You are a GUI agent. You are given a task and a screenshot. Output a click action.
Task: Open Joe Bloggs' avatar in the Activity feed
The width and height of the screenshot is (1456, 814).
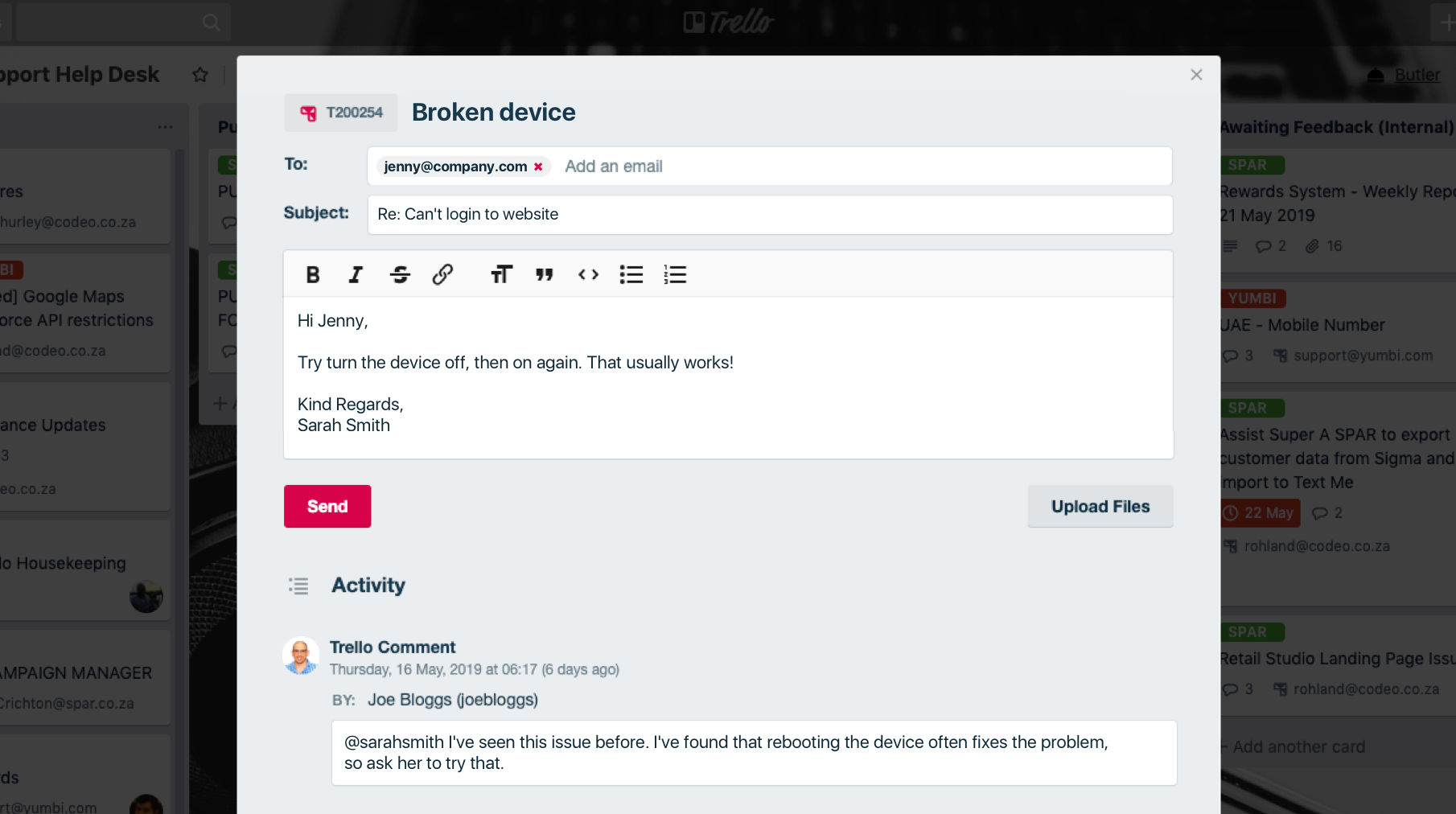[x=300, y=656]
